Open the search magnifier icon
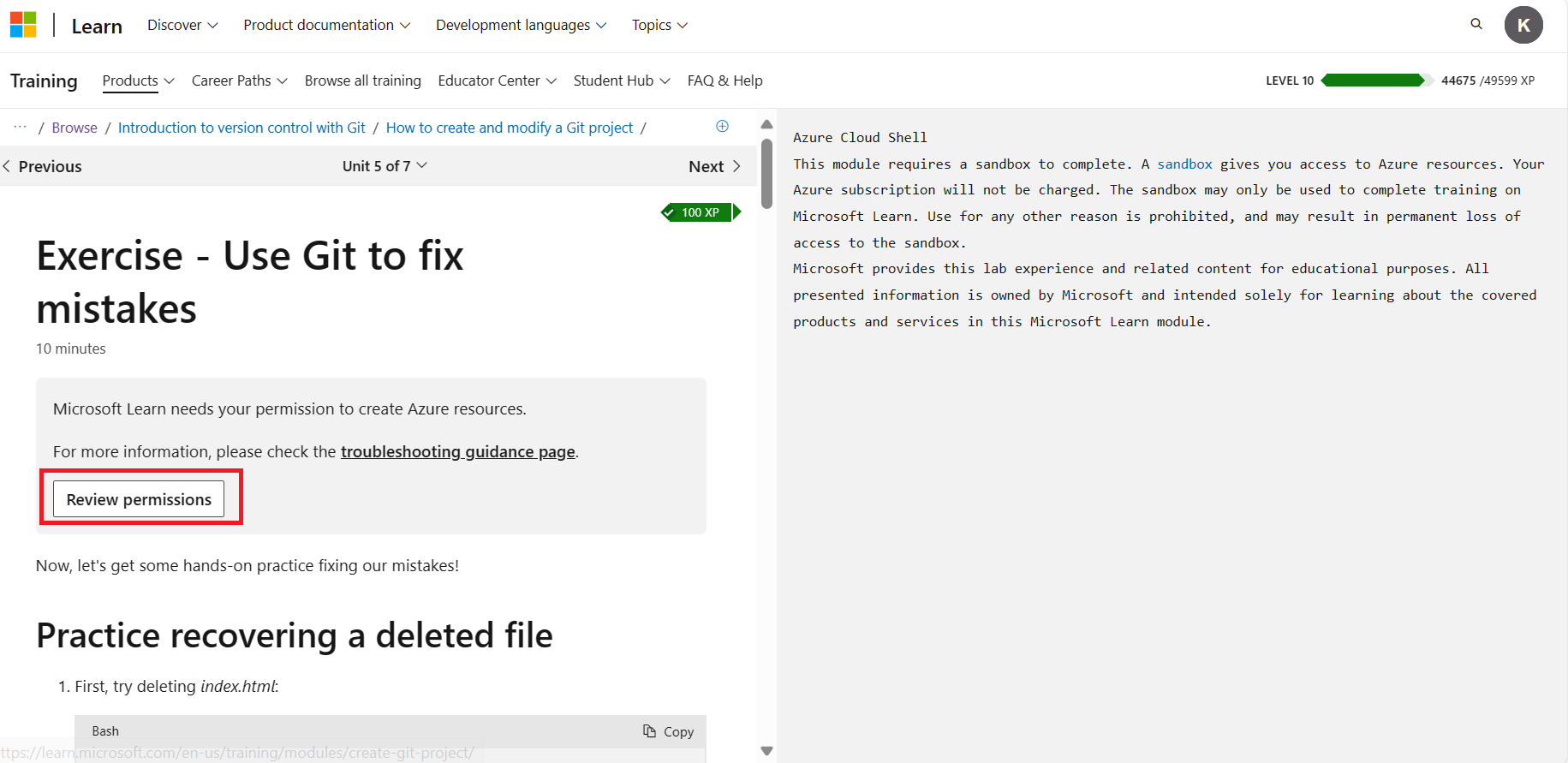The height and width of the screenshot is (763, 1568). (x=1476, y=24)
